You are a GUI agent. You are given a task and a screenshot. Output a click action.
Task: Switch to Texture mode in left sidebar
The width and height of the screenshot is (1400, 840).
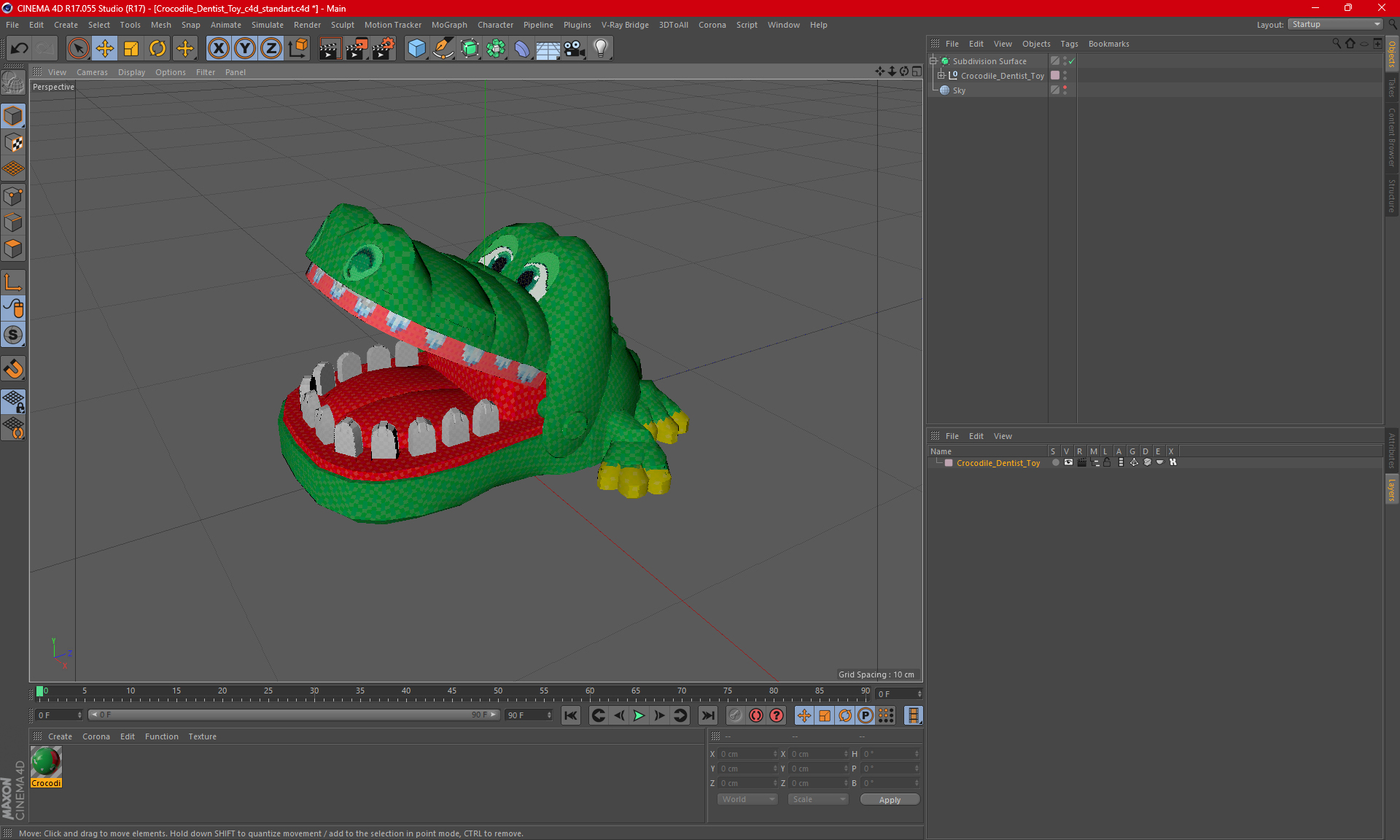(x=13, y=143)
